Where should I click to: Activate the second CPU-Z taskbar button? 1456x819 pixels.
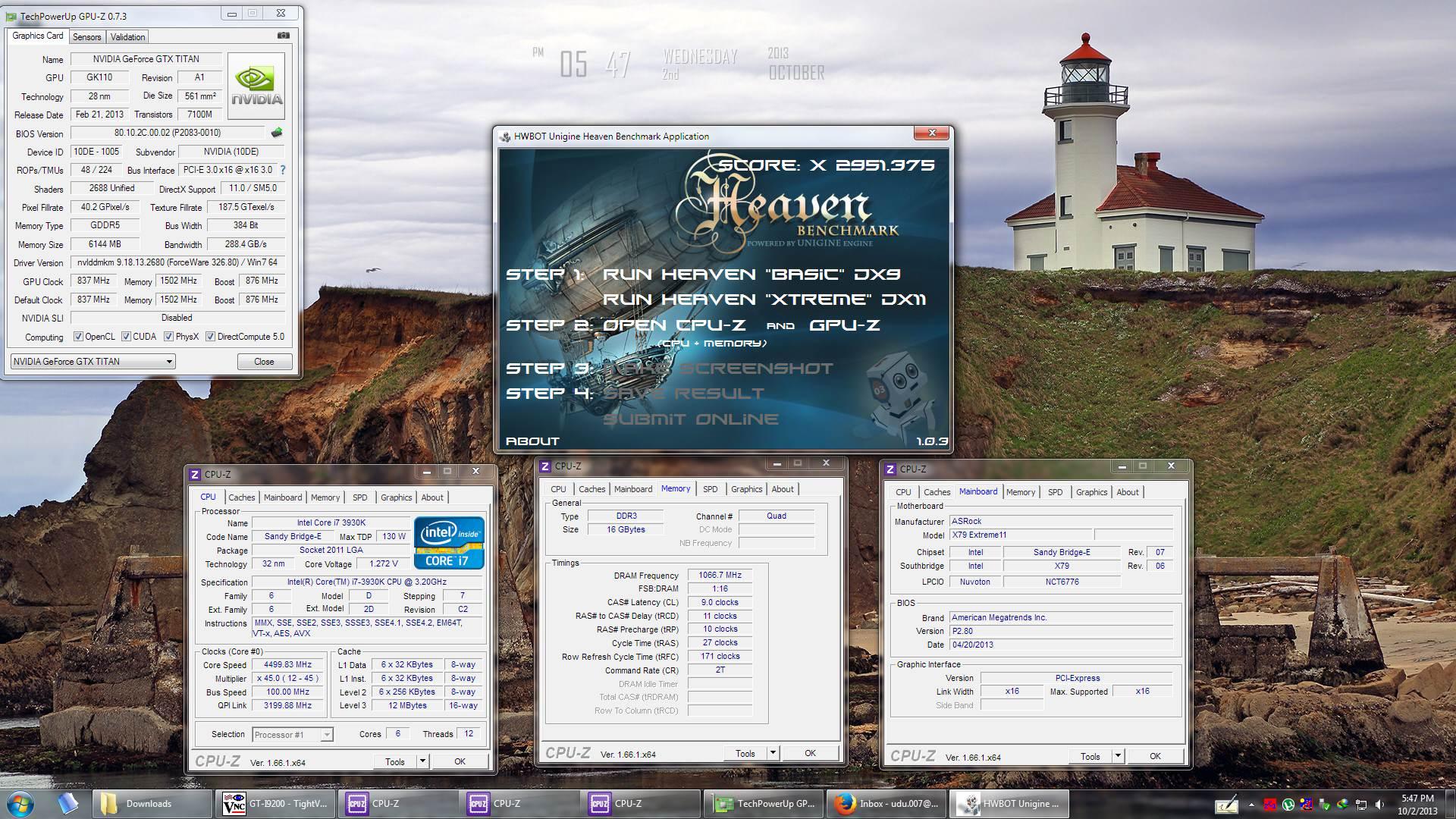pyautogui.click(x=519, y=804)
